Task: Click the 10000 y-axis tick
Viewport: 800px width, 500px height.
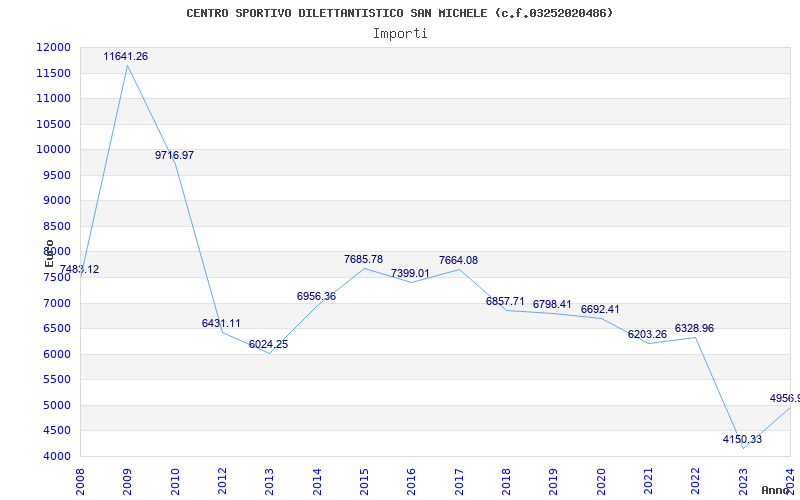Action: [x=53, y=149]
